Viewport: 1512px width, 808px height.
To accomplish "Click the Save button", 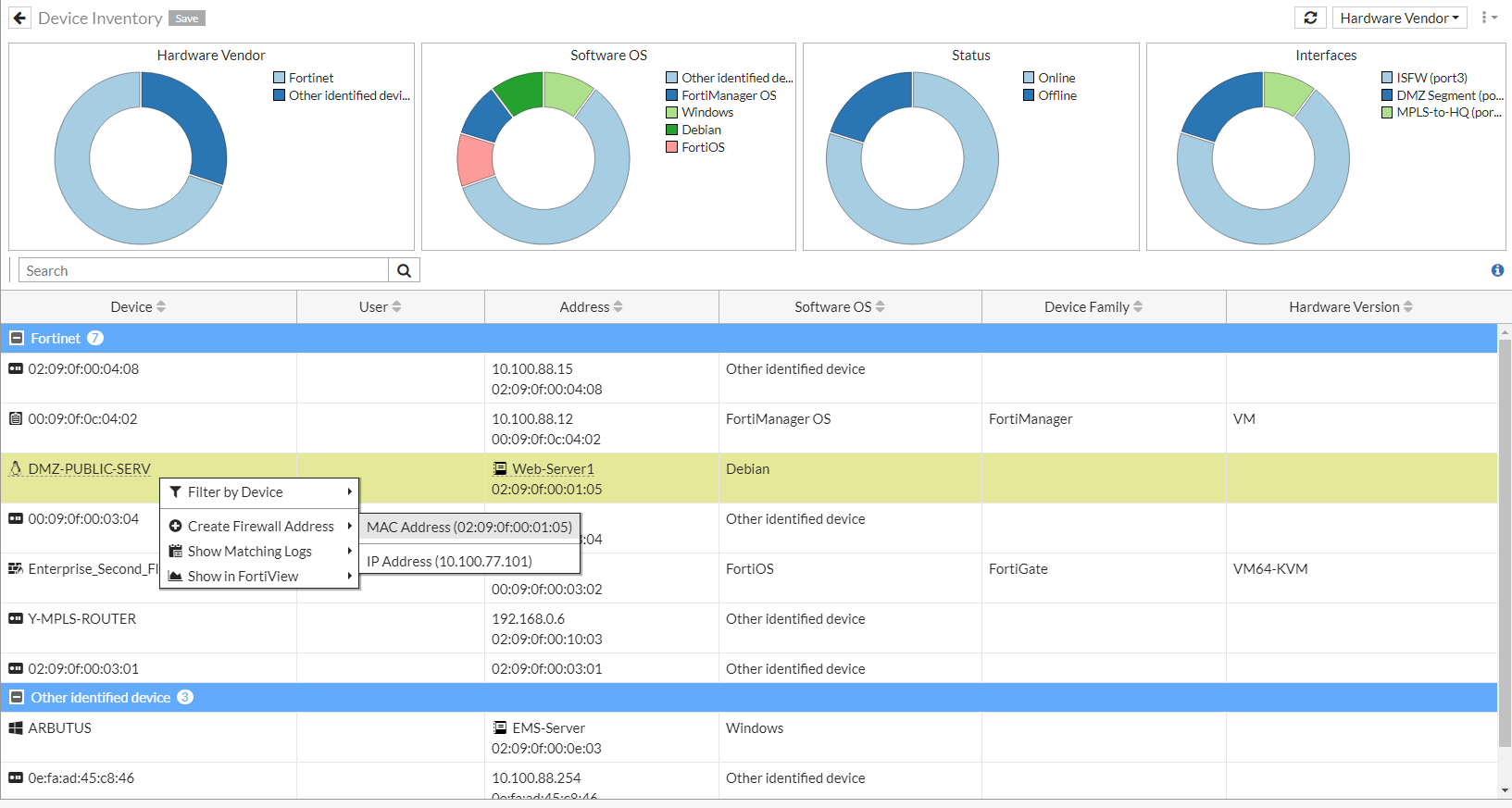I will coord(187,19).
